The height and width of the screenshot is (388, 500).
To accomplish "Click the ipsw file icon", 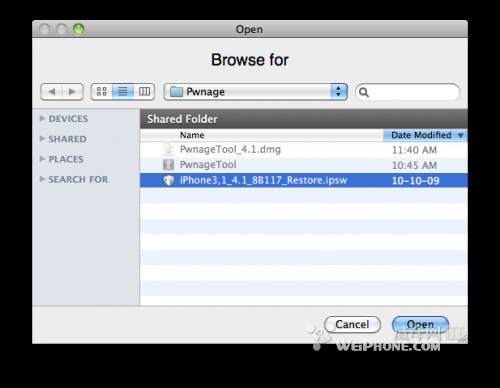I will tap(169, 180).
